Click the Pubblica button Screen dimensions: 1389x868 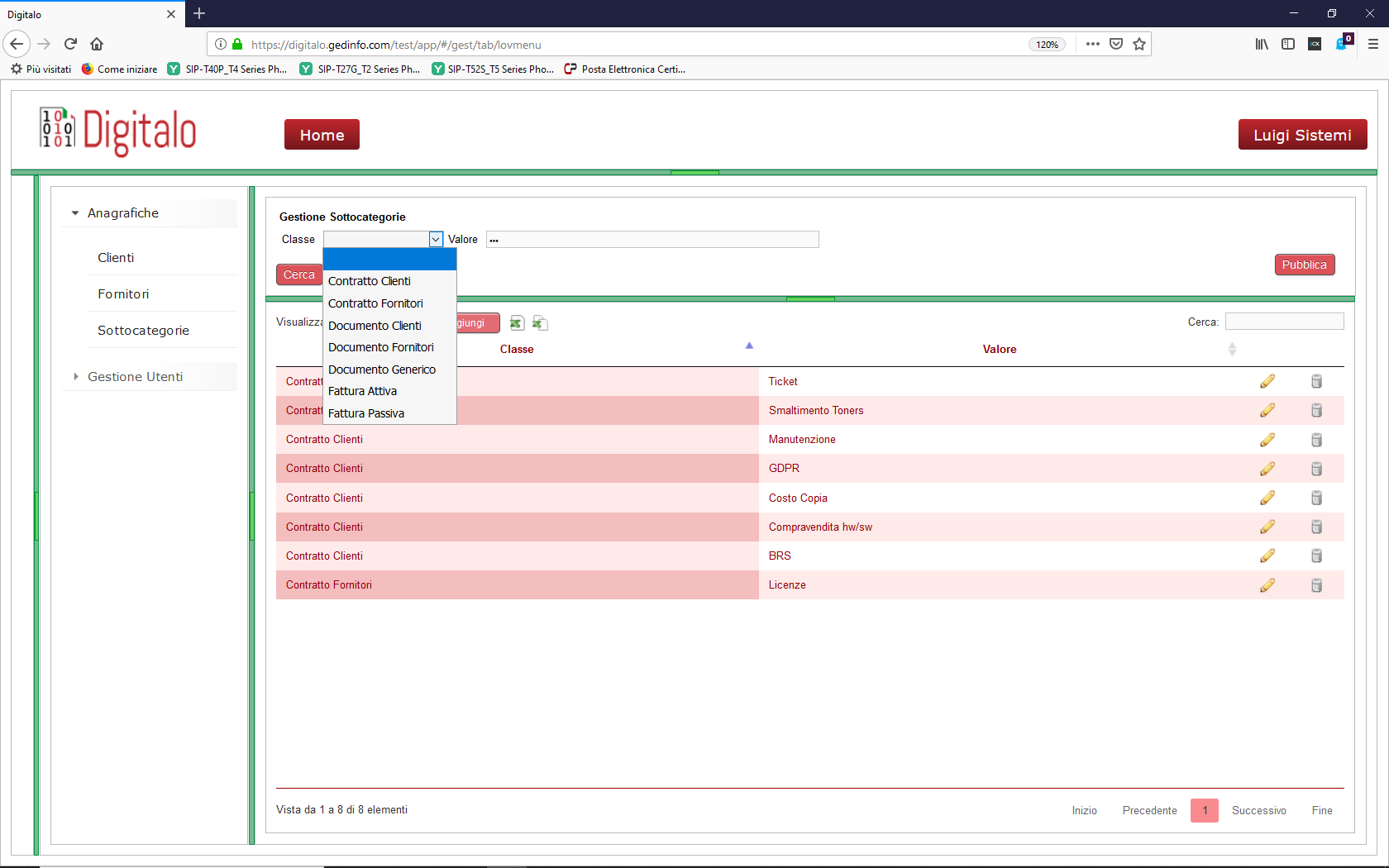click(1304, 265)
